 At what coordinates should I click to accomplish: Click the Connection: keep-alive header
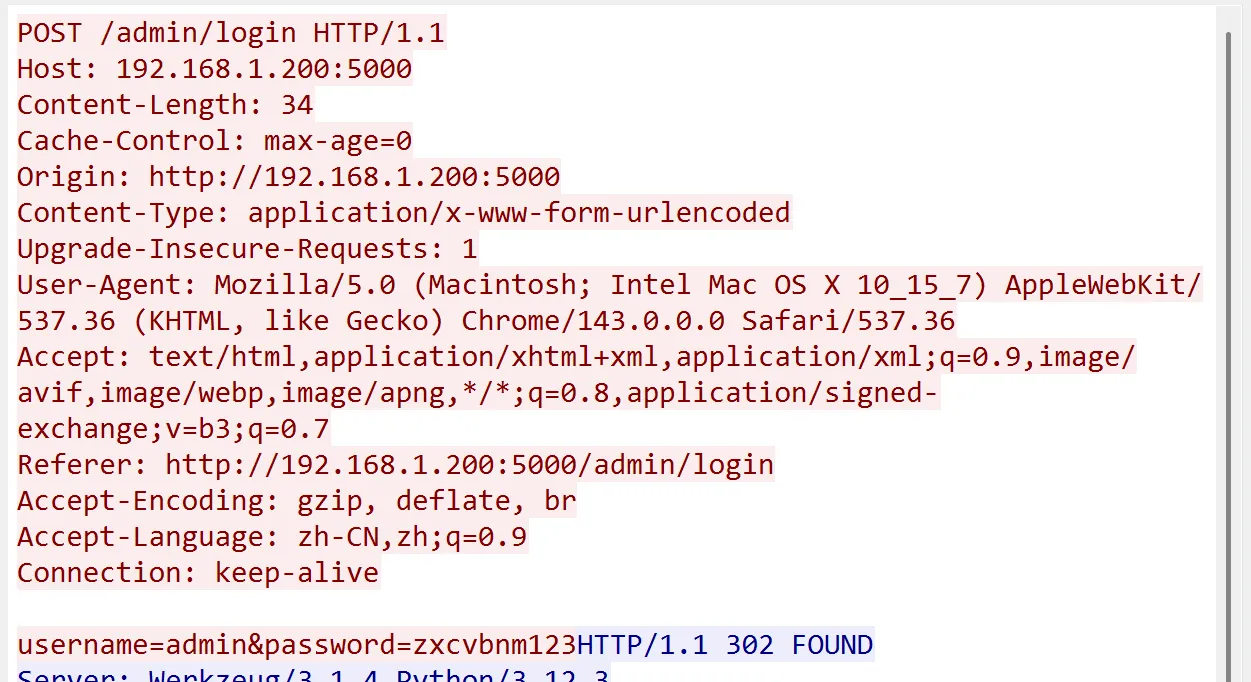tap(198, 573)
